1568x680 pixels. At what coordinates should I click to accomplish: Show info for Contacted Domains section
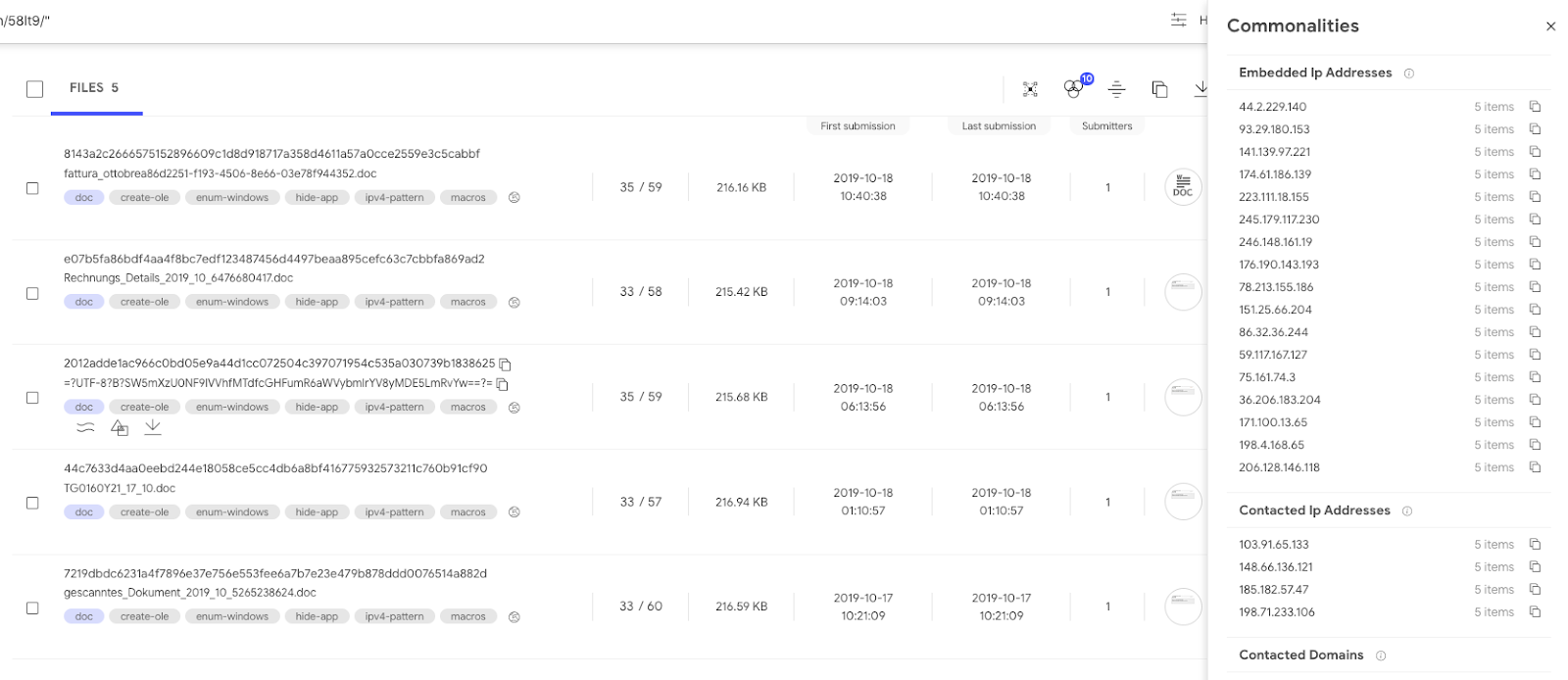(x=1381, y=656)
